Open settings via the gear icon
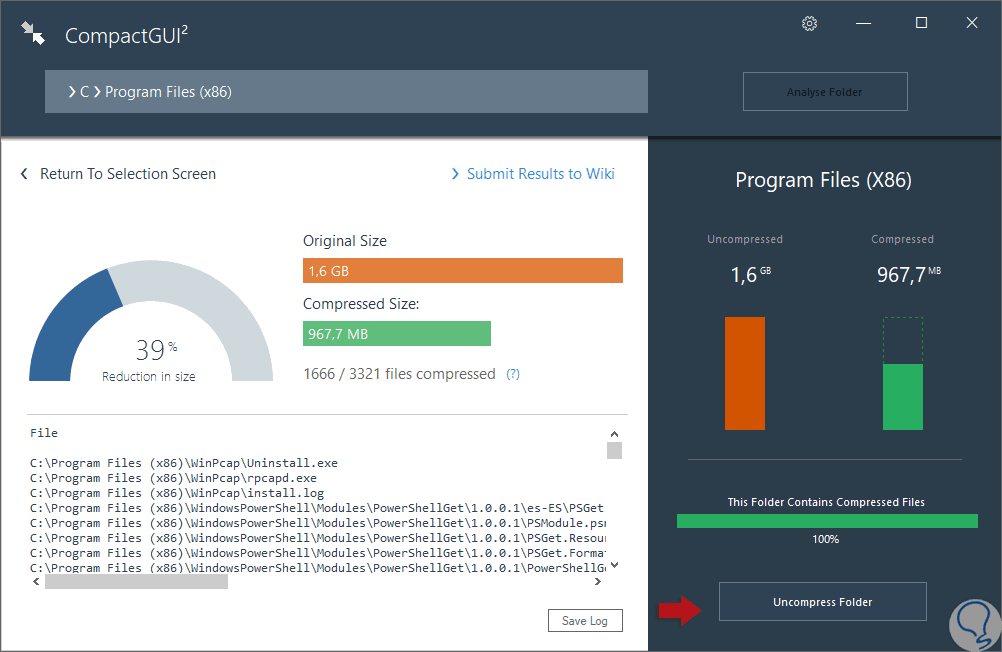This screenshot has height=652, width=1002. 810,24
